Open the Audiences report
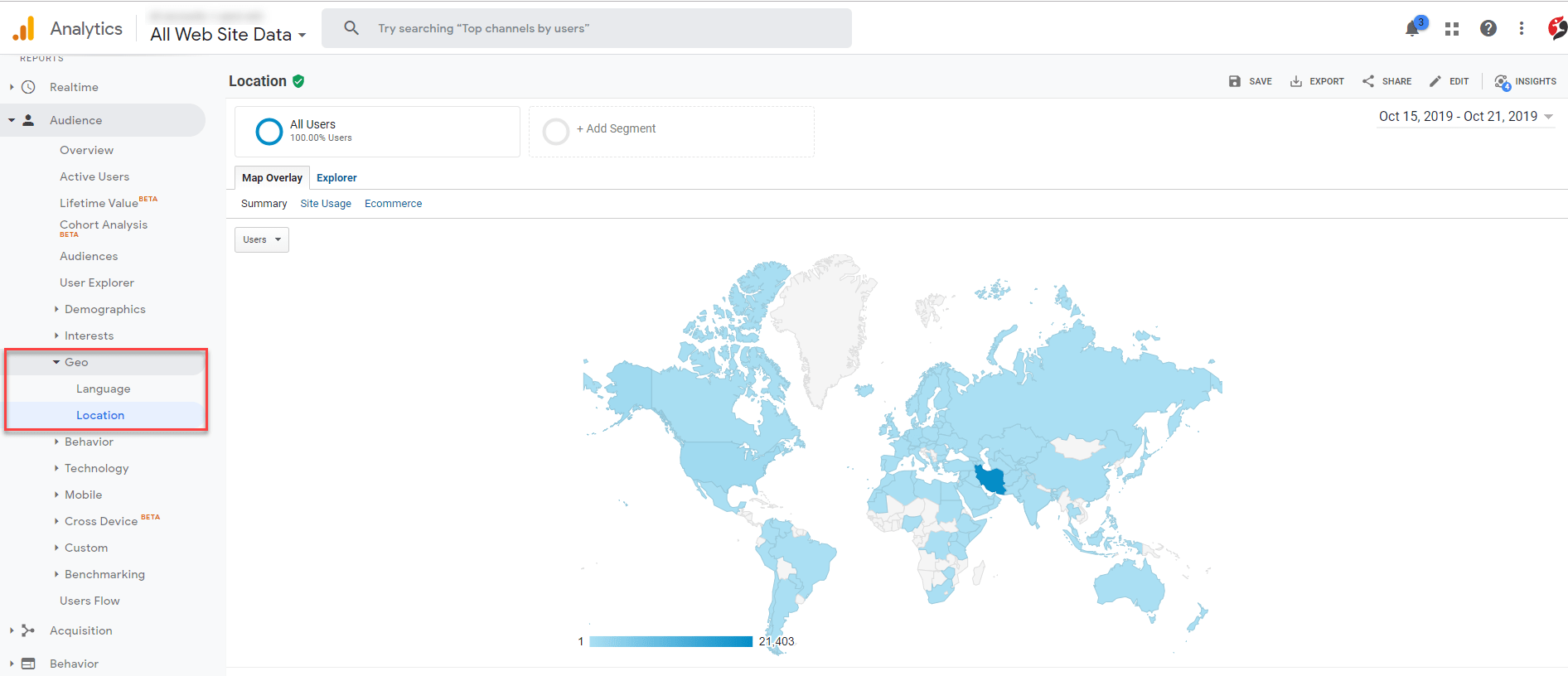Image resolution: width=1568 pixels, height=676 pixels. [89, 256]
